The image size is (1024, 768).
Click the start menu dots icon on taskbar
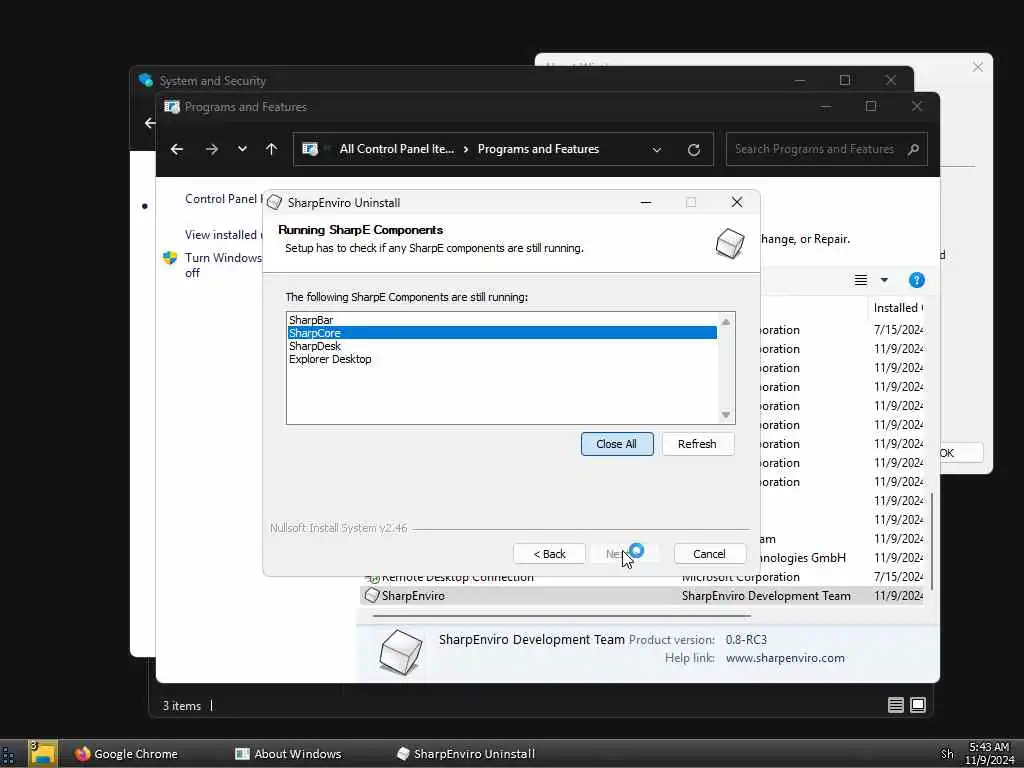click(x=8, y=755)
